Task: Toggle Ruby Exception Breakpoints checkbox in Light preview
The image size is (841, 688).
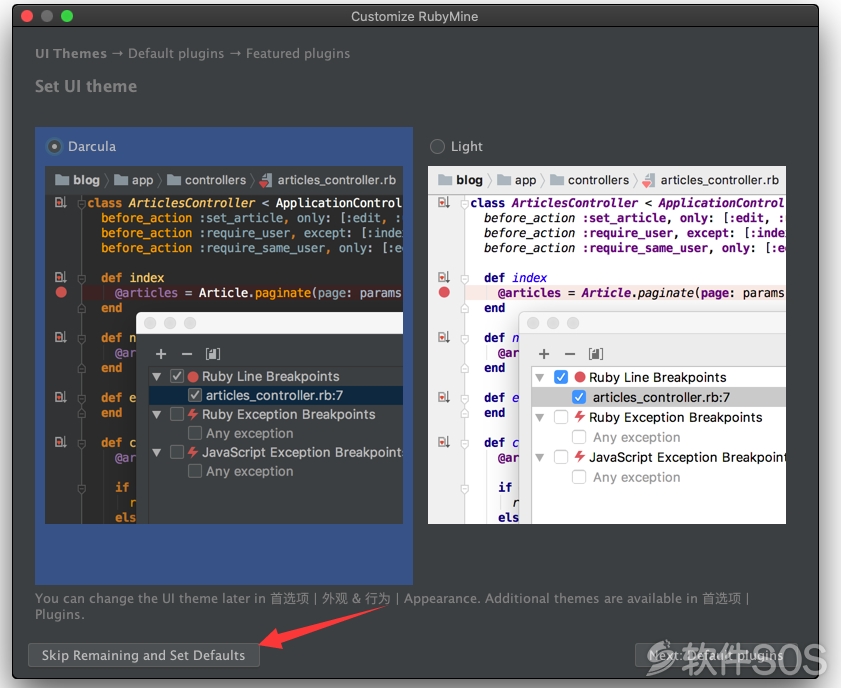Action: [x=561, y=417]
